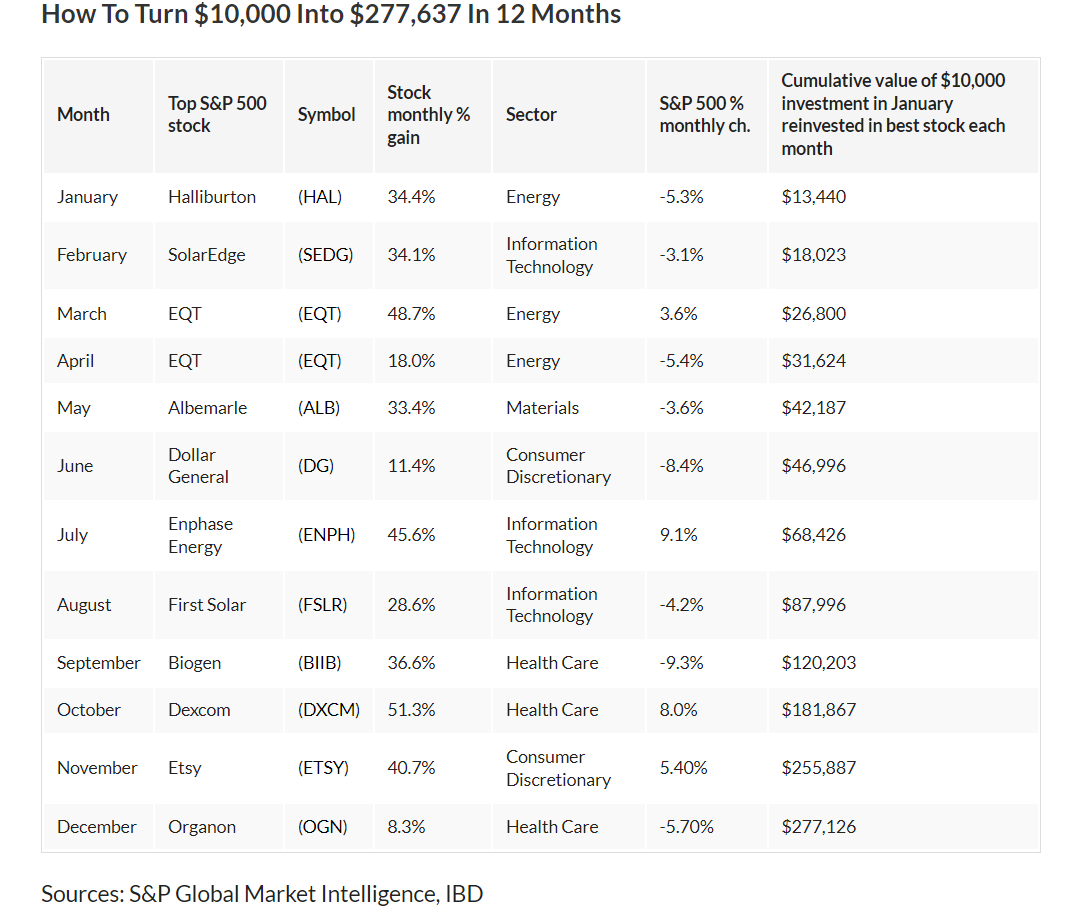The image size is (1086, 923).
Task: Click the $277,126 December cumulative value
Action: pos(818,827)
